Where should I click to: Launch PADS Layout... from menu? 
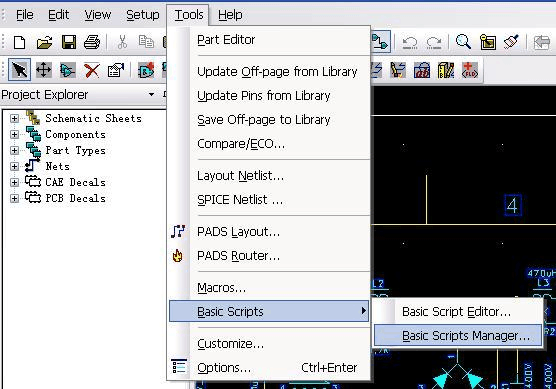269,232
